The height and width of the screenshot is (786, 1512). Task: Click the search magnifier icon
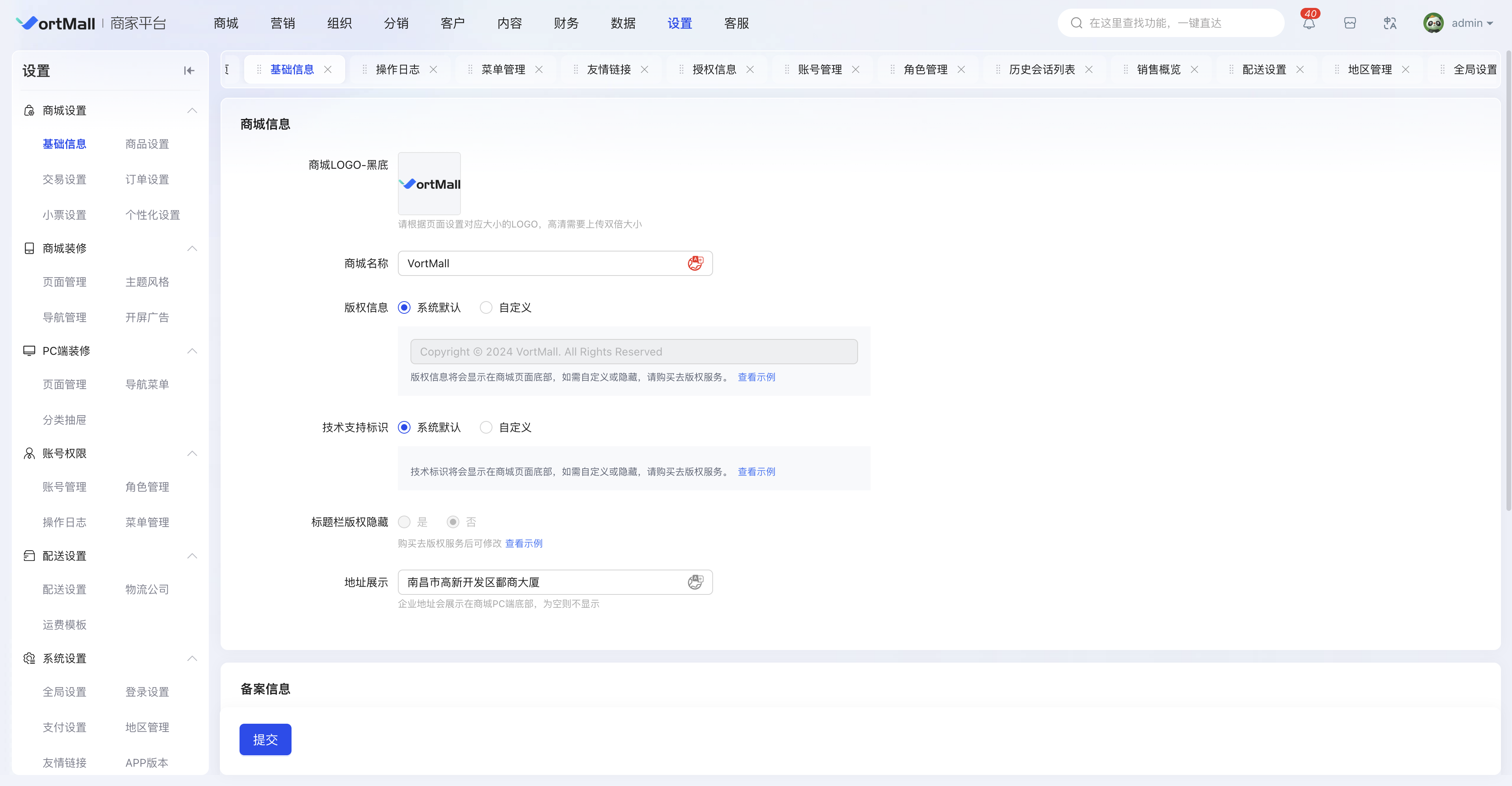pos(1076,23)
